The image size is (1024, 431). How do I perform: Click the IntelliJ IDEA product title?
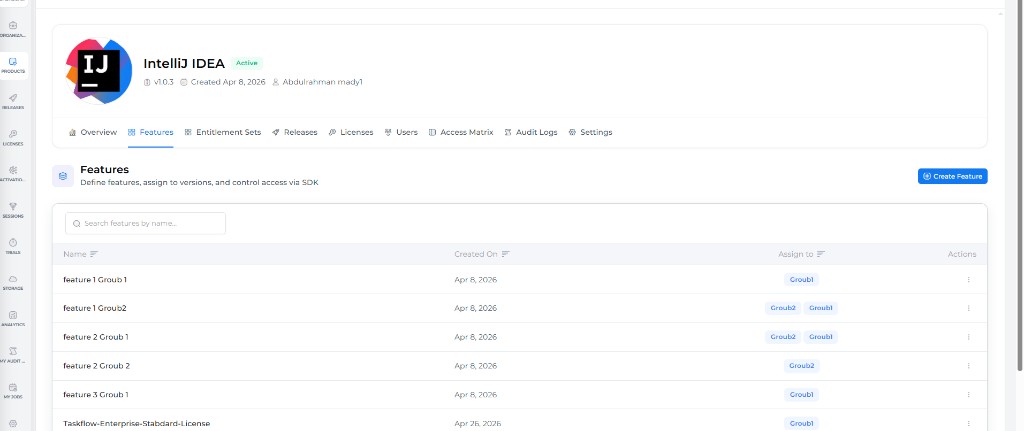[x=184, y=63]
